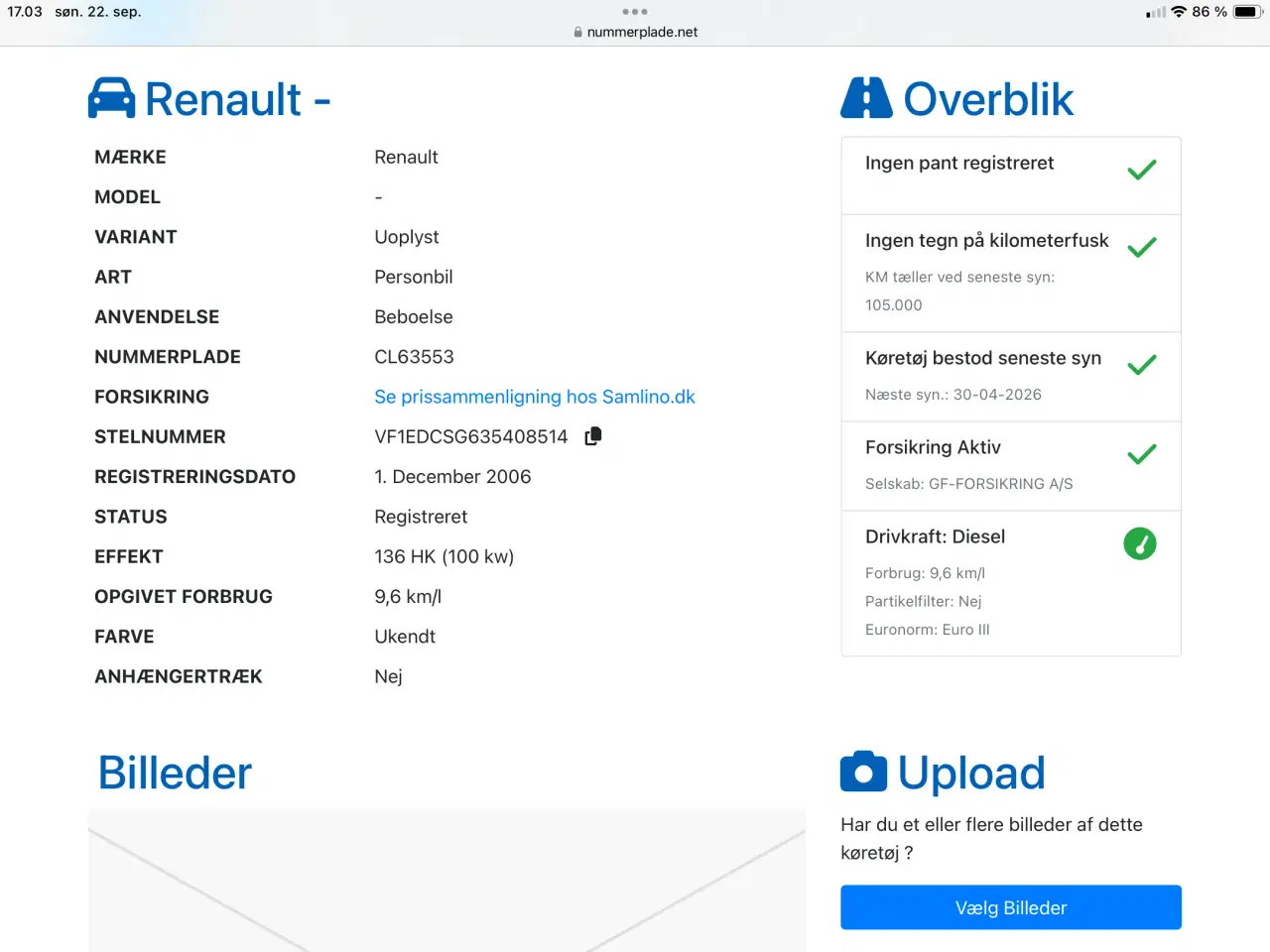Click the odometer reading 105.000
The width and height of the screenshot is (1270, 952).
(893, 305)
